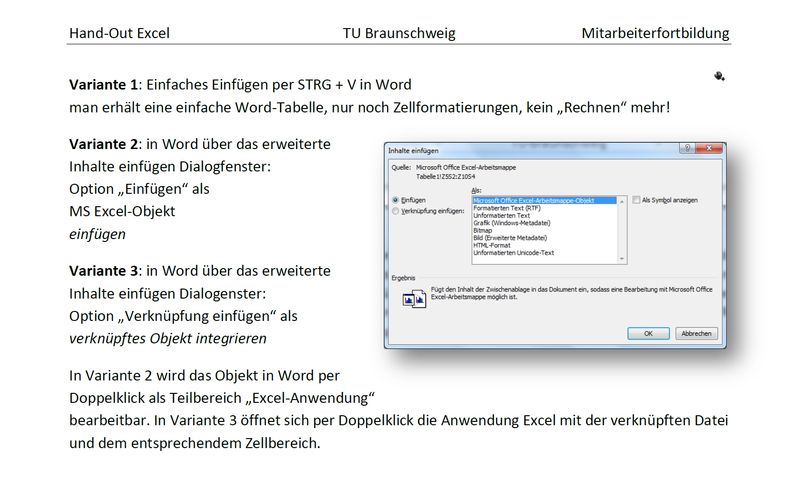Viewport: 800px width, 500px height.
Task: Pick Bitmap from the Als list
Action: click(x=483, y=230)
